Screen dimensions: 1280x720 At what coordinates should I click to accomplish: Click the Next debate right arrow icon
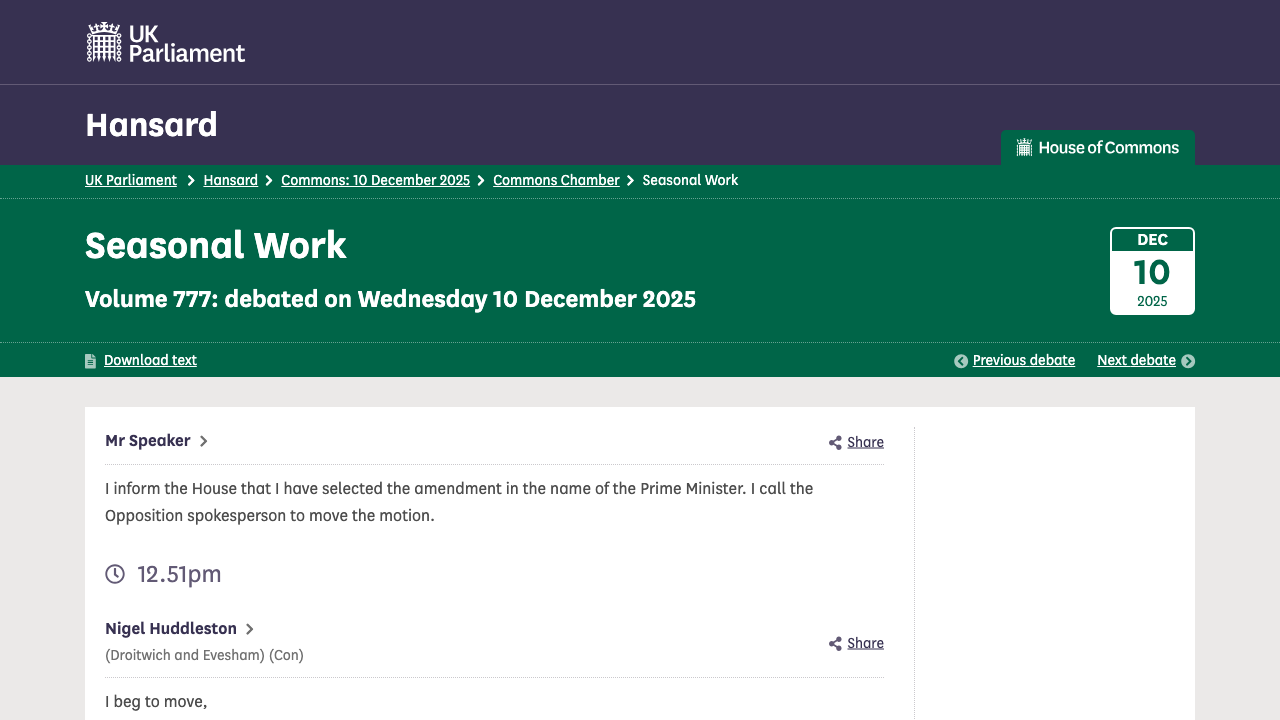pos(1188,361)
